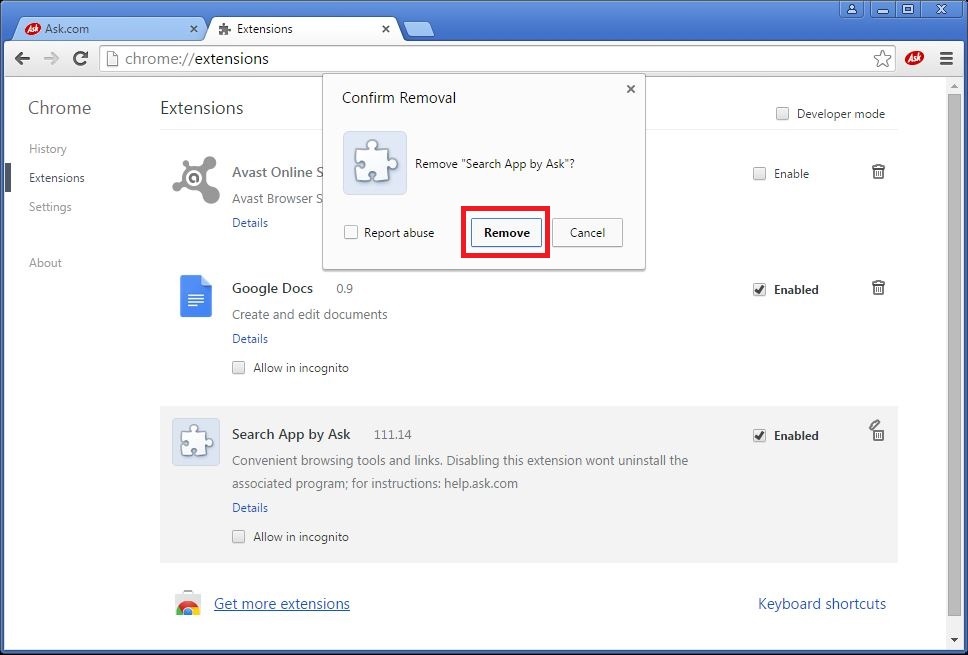Allow Search App by Ask in incognito
Viewport: 968px width, 655px height.
tap(238, 536)
